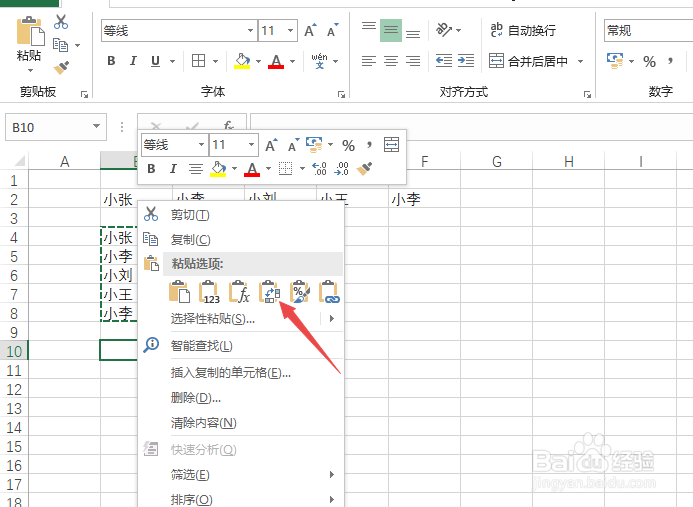Toggle Italic in ribbon font group
This screenshot has height=507, width=693.
coord(133,61)
